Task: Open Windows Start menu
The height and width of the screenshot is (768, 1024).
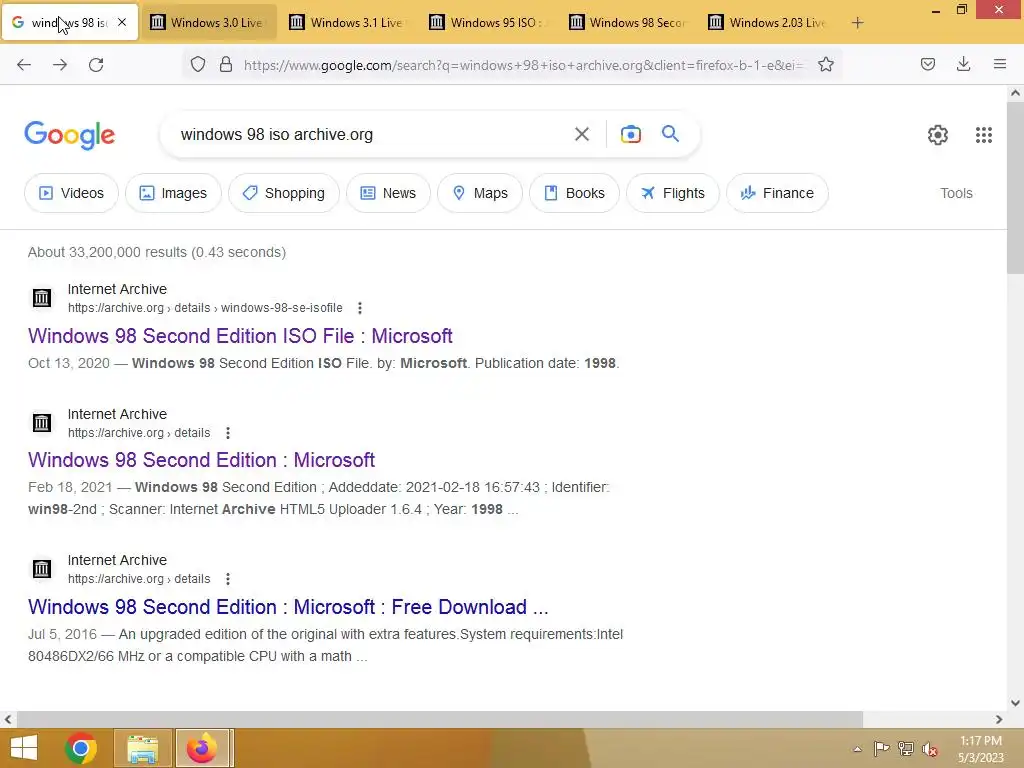Action: [24, 748]
